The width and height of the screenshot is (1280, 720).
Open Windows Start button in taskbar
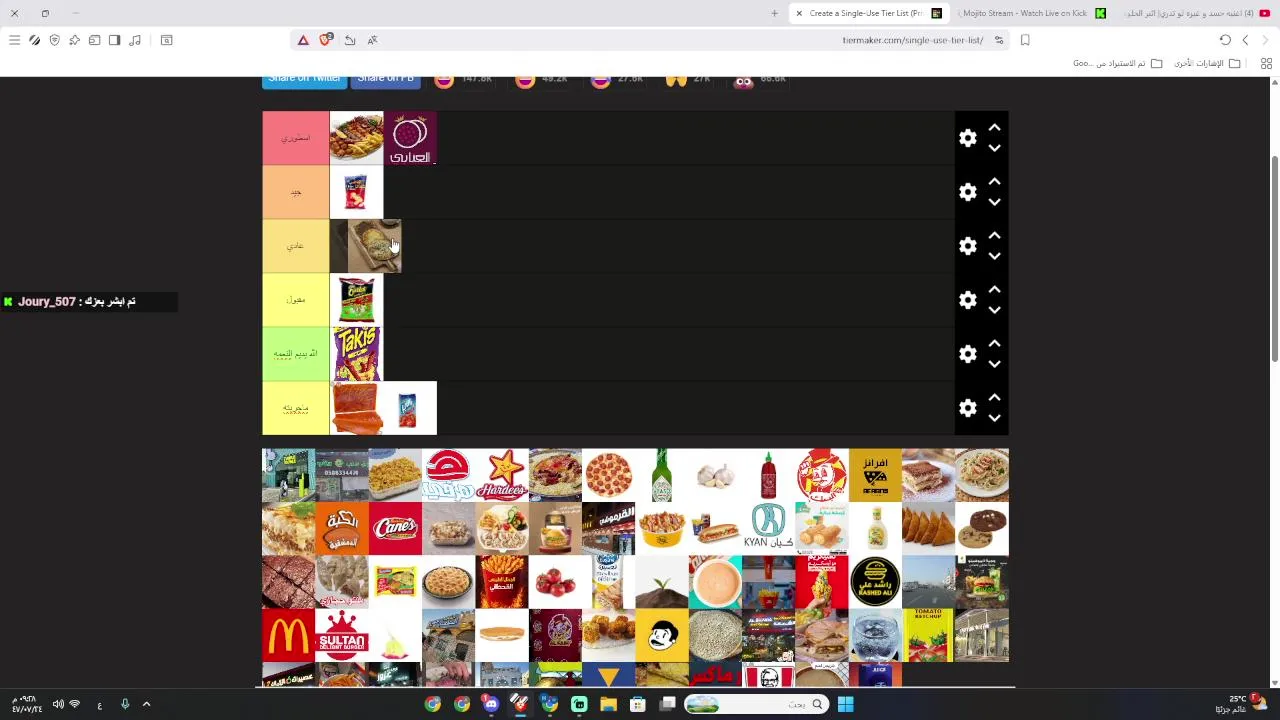(x=845, y=704)
